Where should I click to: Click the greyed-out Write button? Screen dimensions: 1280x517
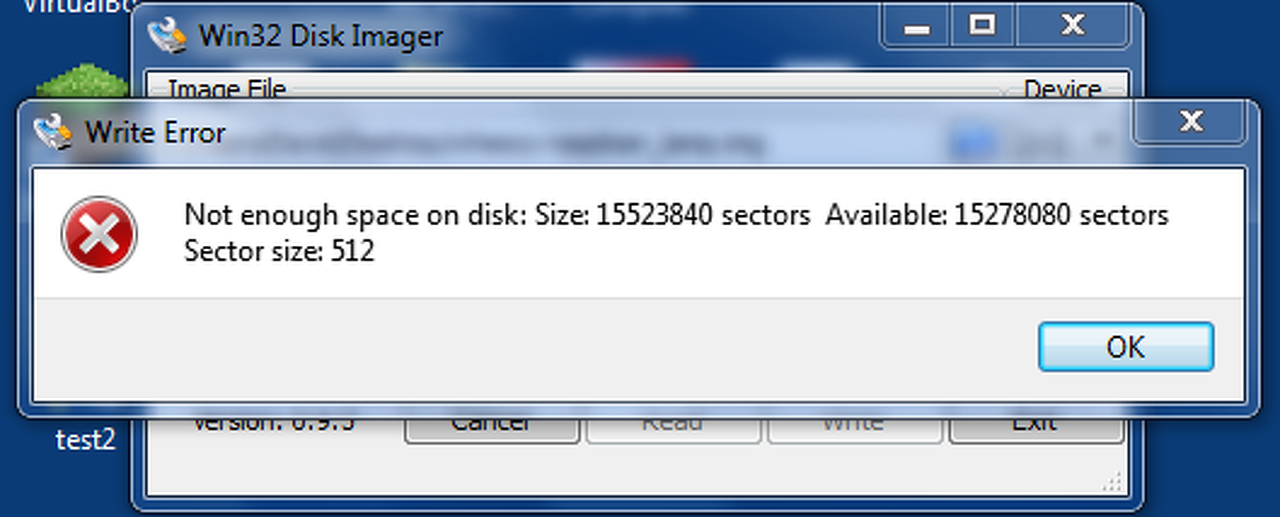[x=853, y=425]
